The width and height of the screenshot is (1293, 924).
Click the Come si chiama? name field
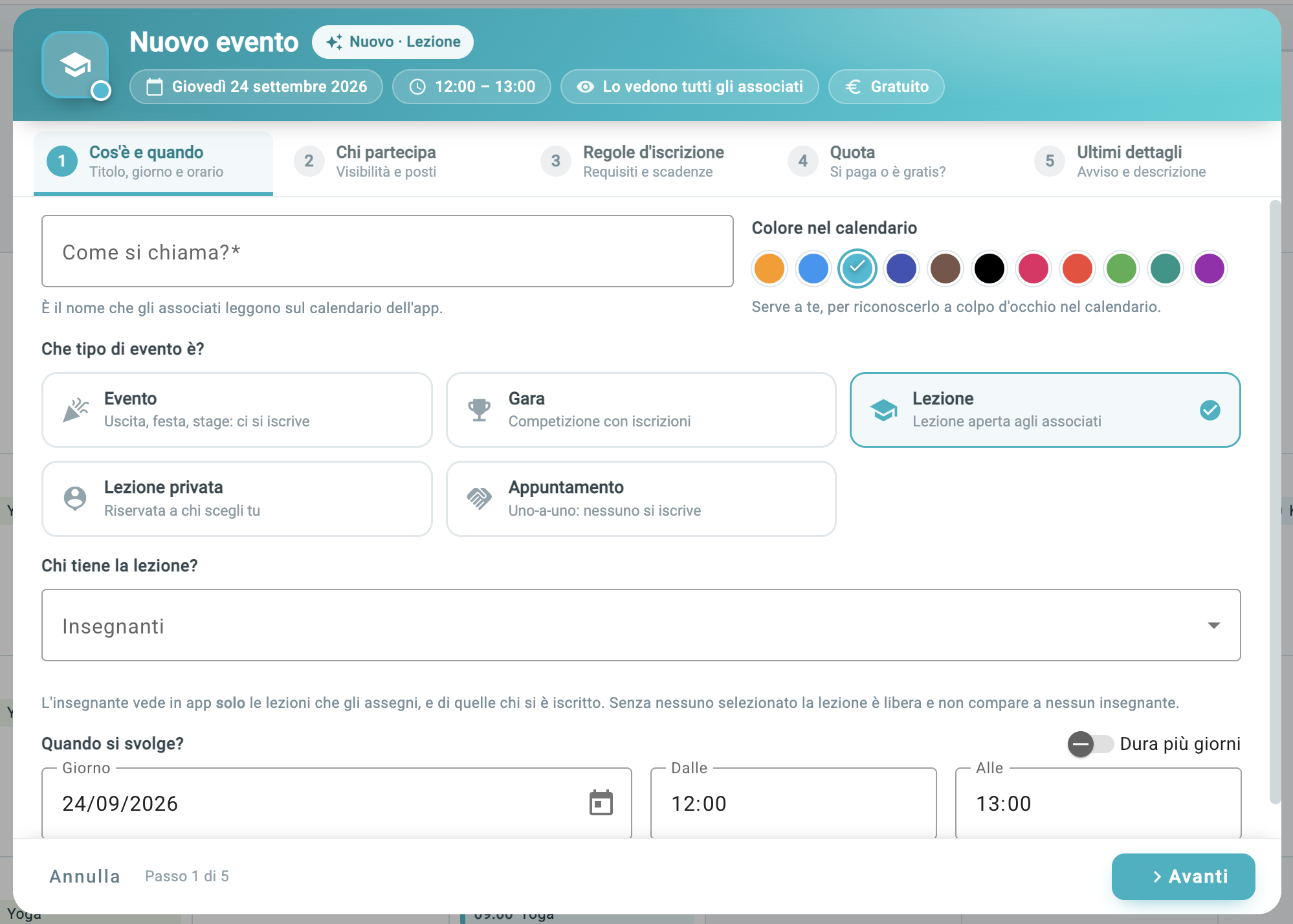(x=387, y=251)
